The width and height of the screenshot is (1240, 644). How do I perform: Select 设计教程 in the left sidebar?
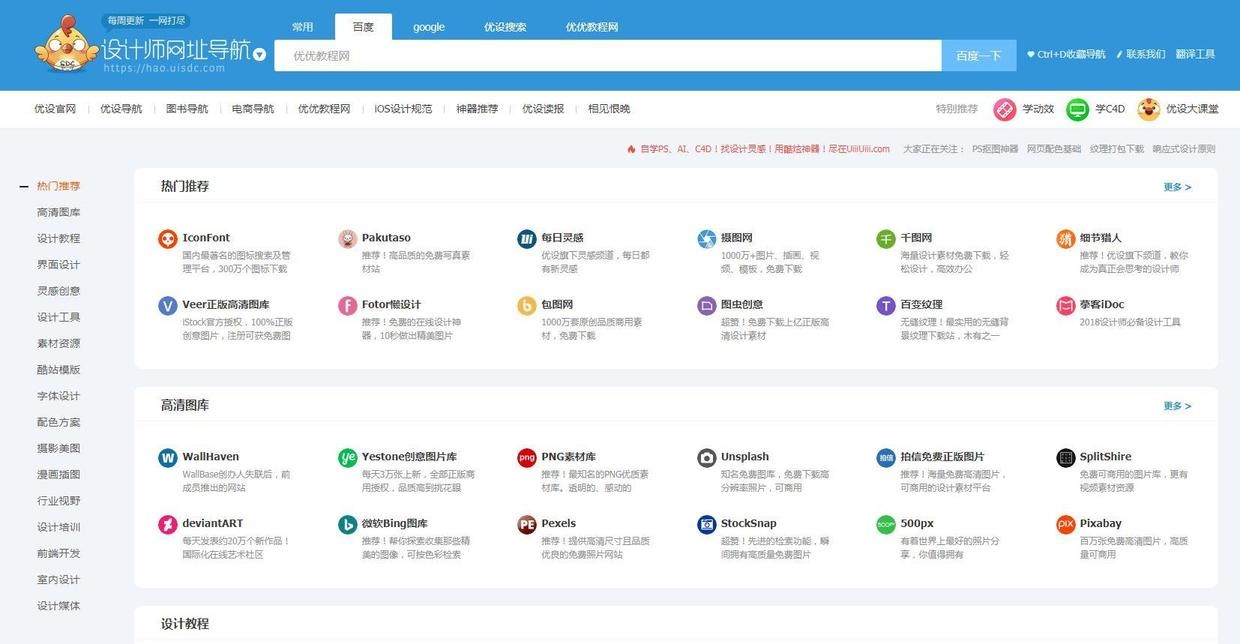pos(59,239)
